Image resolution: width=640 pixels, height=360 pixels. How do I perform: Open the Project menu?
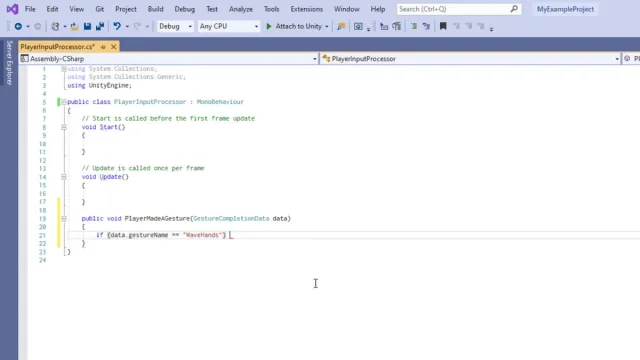tap(126, 9)
